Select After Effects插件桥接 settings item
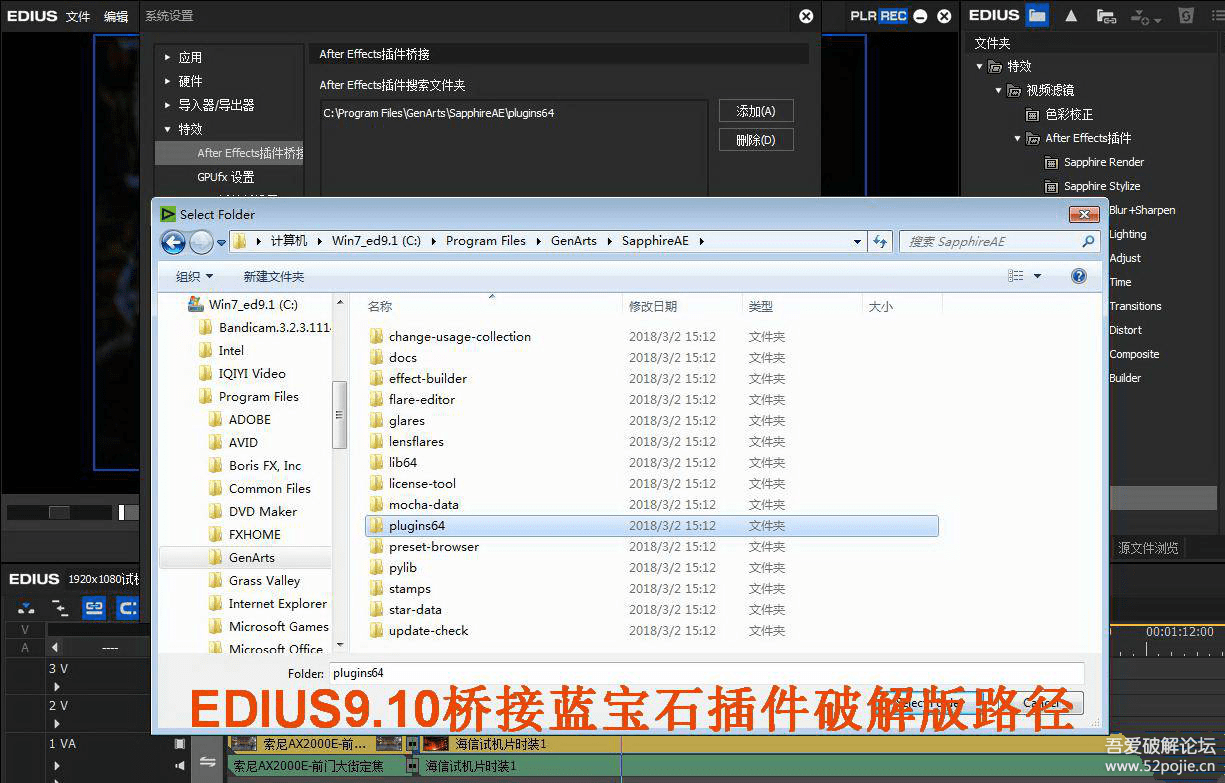Screen dimensions: 1225x783 pos(229,153)
